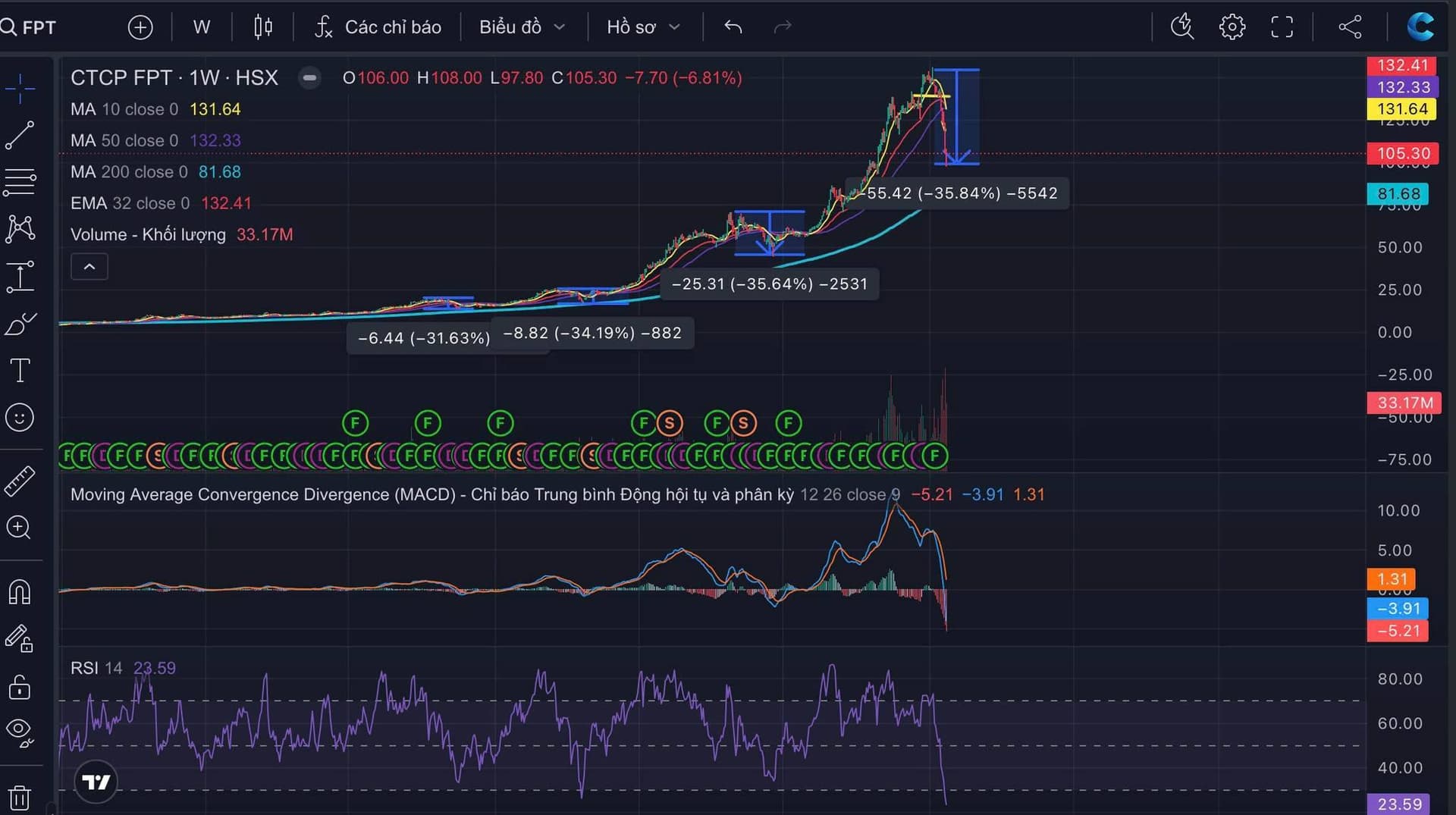Select the Volume - Khối lượng legend
Viewport: 1456px width, 815px height.
(x=181, y=235)
